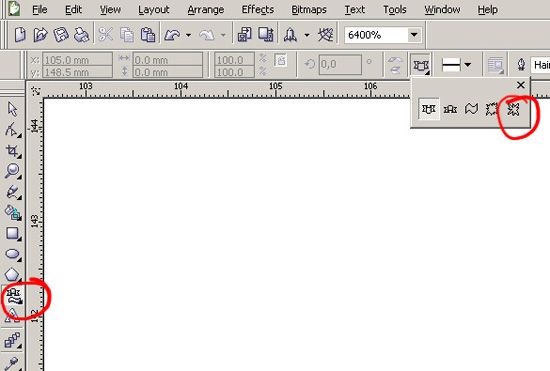Screen dimensions: 550x371
Task: Select the Interactive blend tool
Action: 12,340
